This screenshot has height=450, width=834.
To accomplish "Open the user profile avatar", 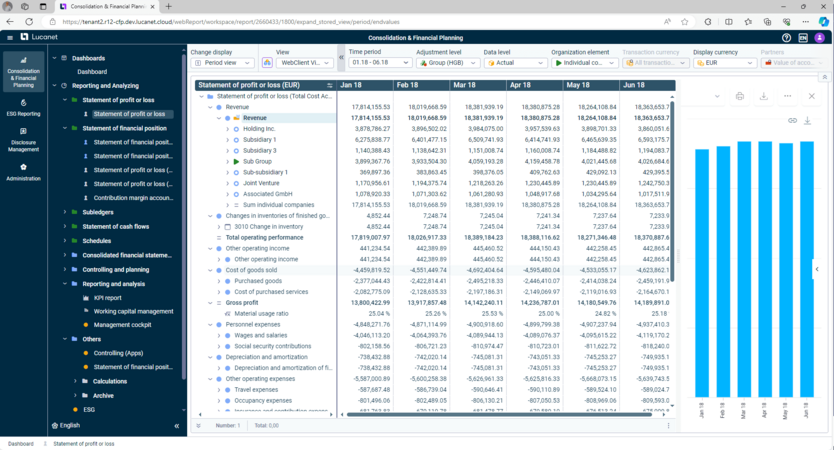I will (819, 38).
